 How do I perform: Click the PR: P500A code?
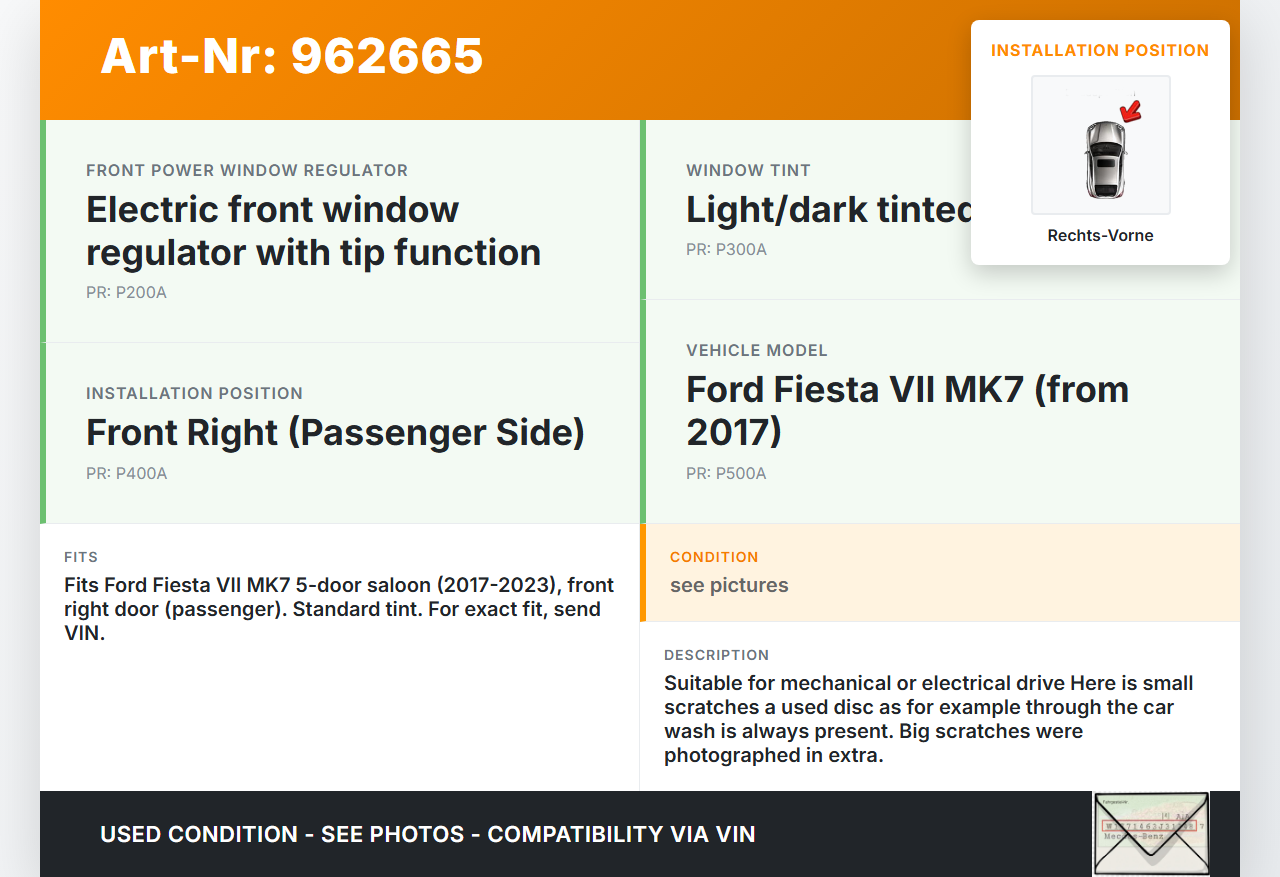[x=726, y=473]
